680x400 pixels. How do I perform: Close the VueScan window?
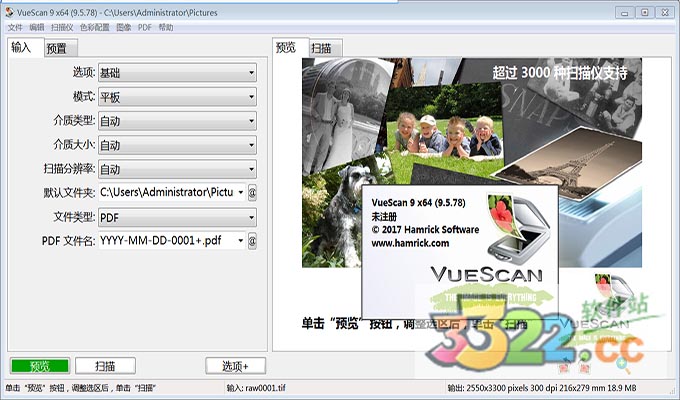[x=665, y=13]
